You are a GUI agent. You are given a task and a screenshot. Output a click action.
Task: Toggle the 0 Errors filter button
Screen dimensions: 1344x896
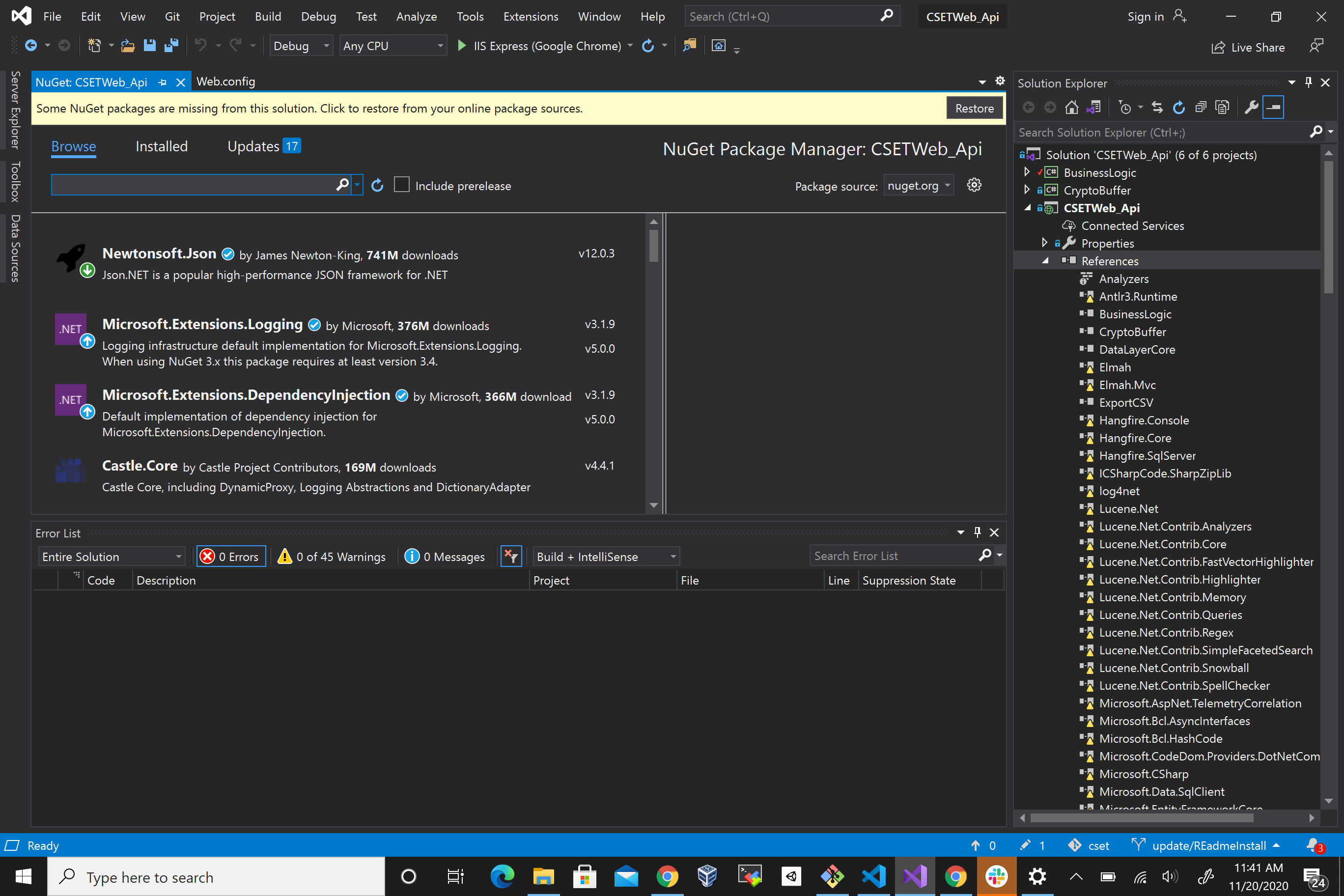tap(231, 557)
